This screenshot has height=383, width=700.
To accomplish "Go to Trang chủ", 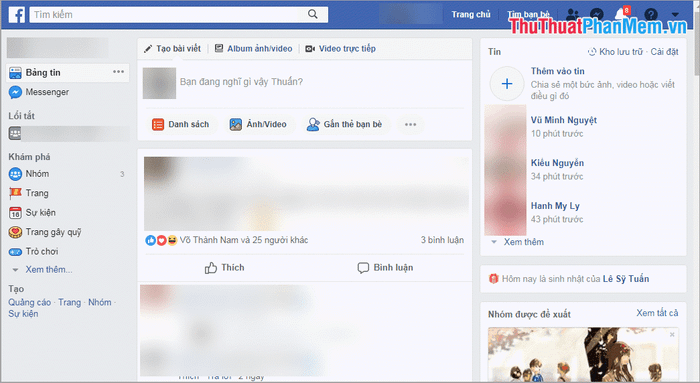I will pos(471,14).
